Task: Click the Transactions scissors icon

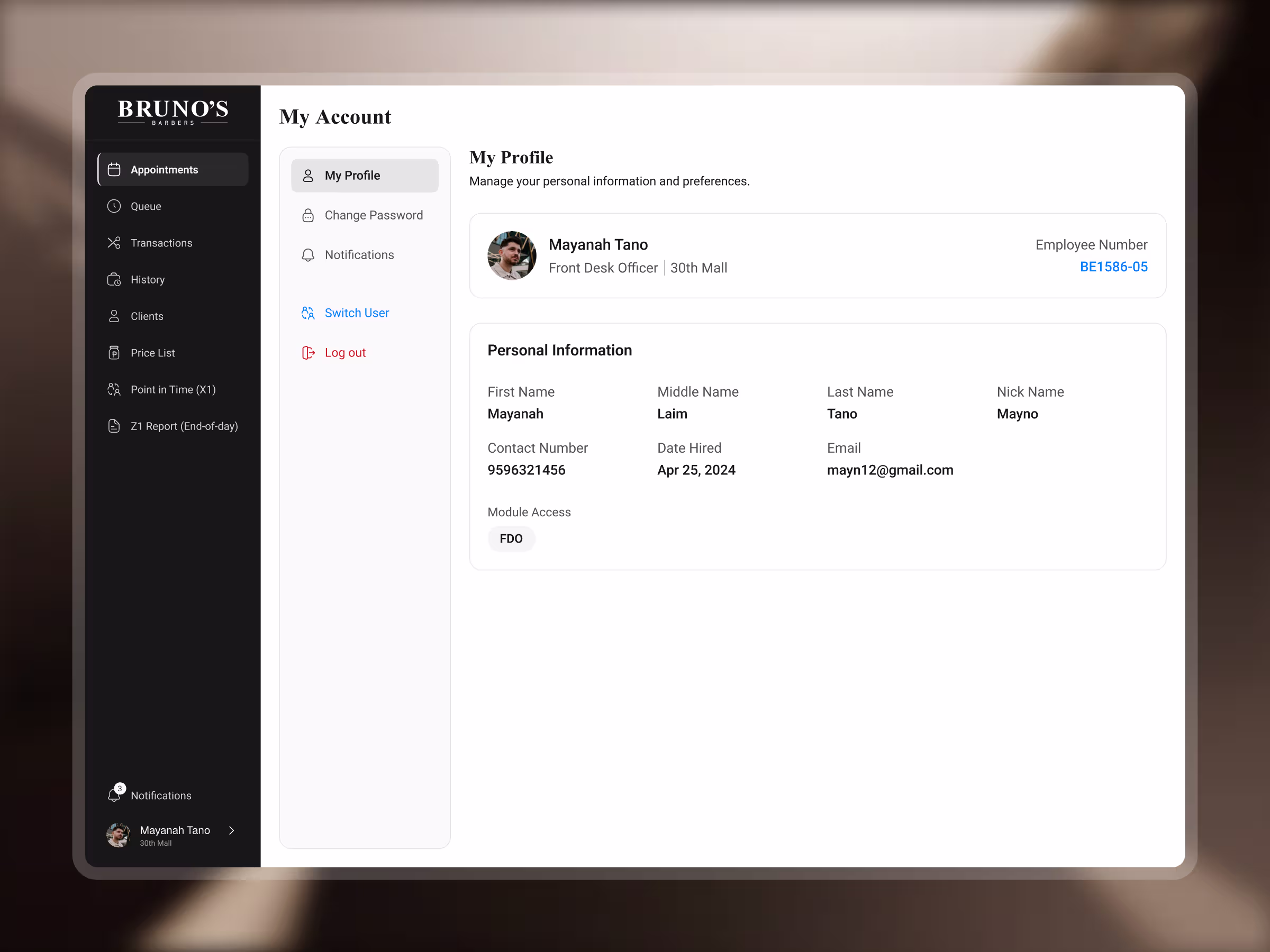Action: click(x=114, y=243)
